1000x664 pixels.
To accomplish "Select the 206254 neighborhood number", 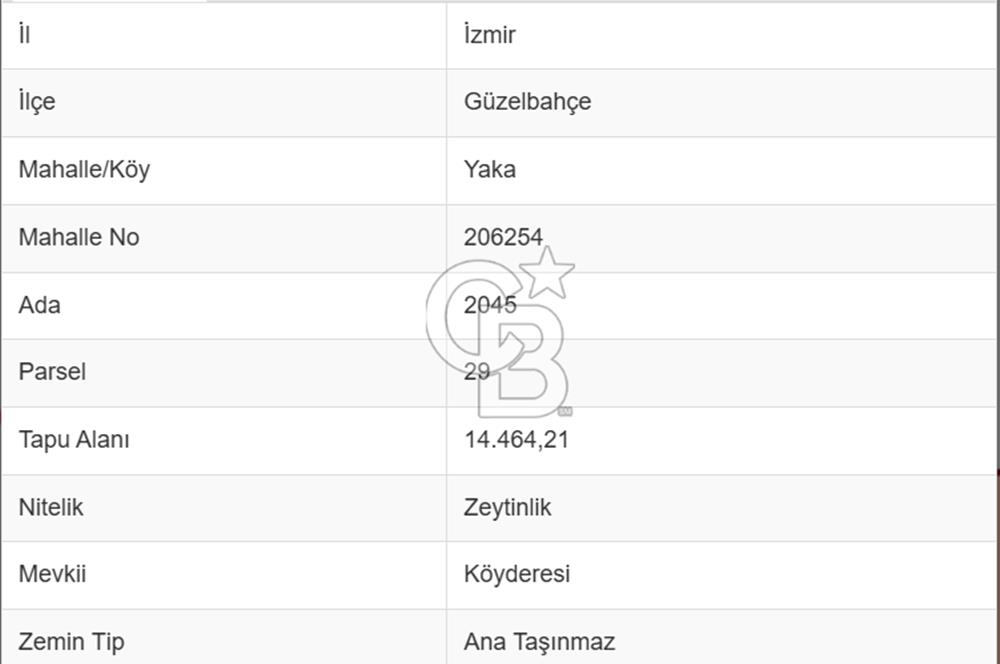I will click(503, 237).
